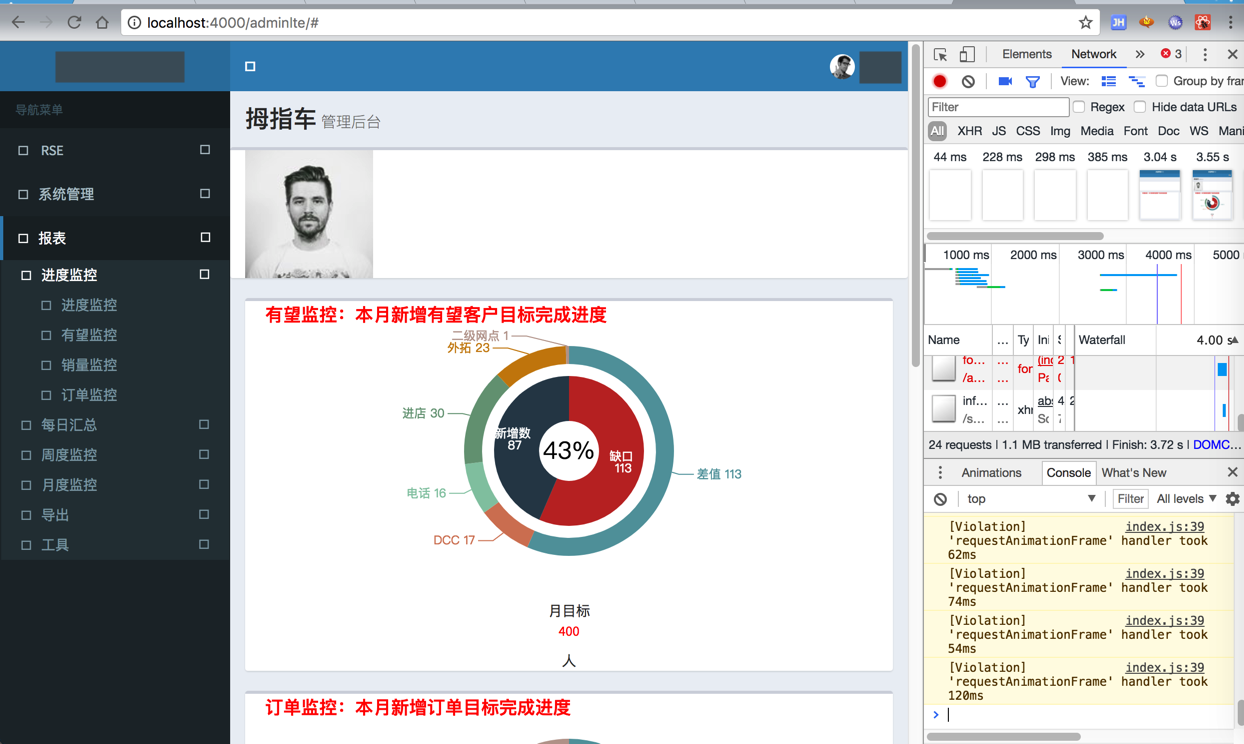Switch to the Elements tab
This screenshot has width=1244, height=744.
pos(1026,54)
